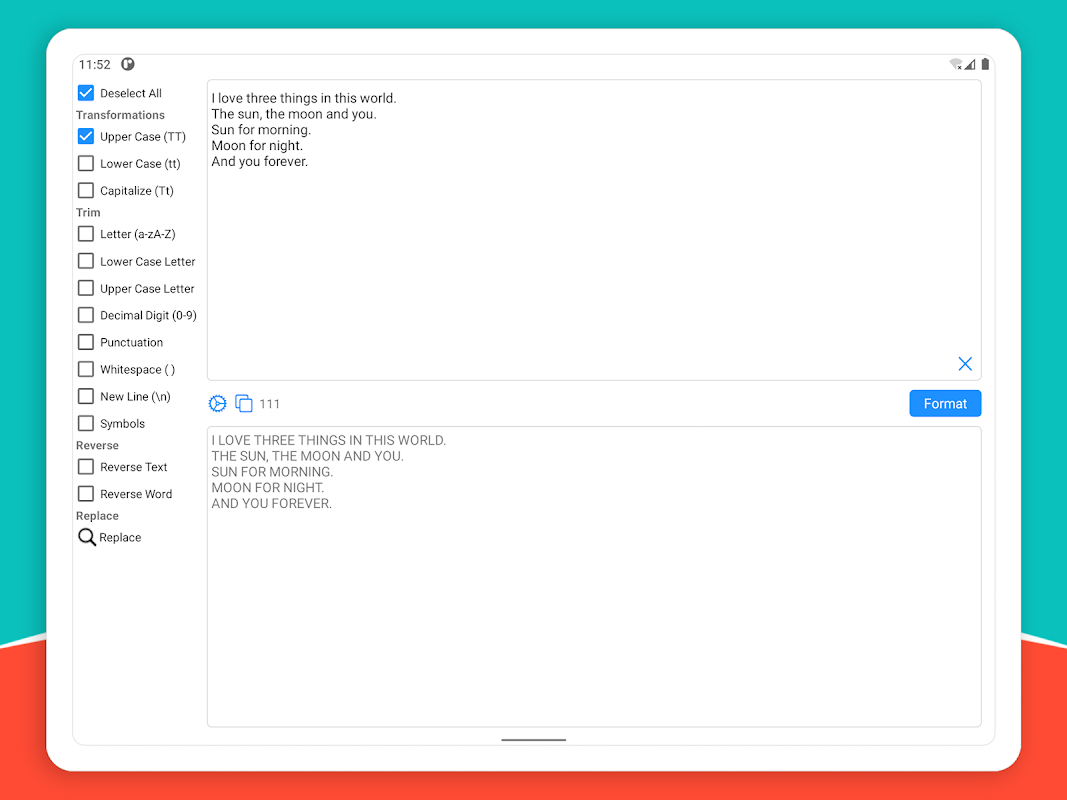This screenshot has width=1067, height=800.
Task: Click the Transformations section heading
Action: pyautogui.click(x=120, y=115)
